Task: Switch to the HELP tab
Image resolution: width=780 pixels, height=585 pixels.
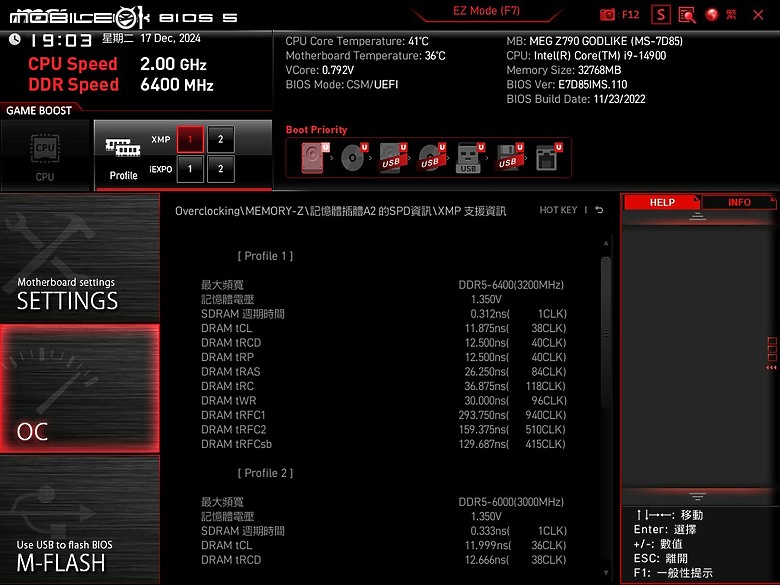Action: (662, 202)
